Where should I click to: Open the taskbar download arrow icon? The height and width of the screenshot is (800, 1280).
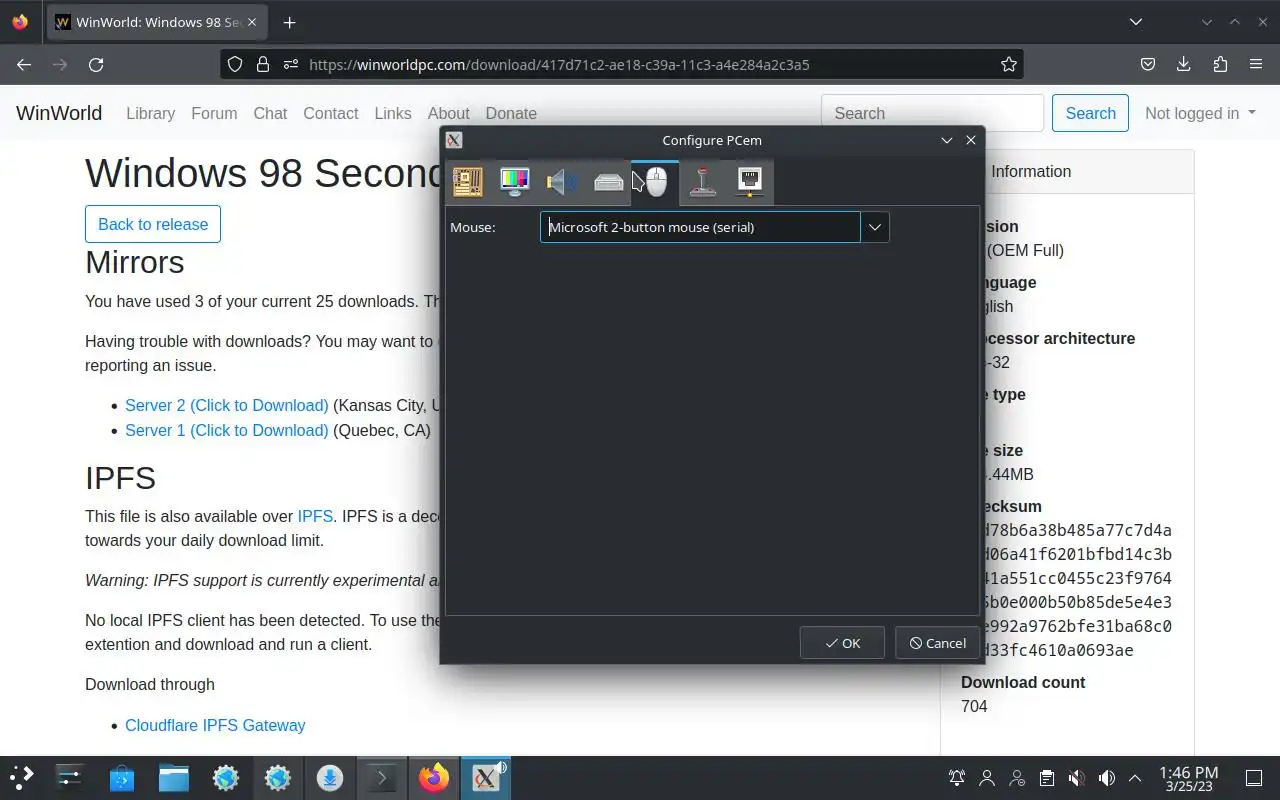pyautogui.click(x=330, y=778)
